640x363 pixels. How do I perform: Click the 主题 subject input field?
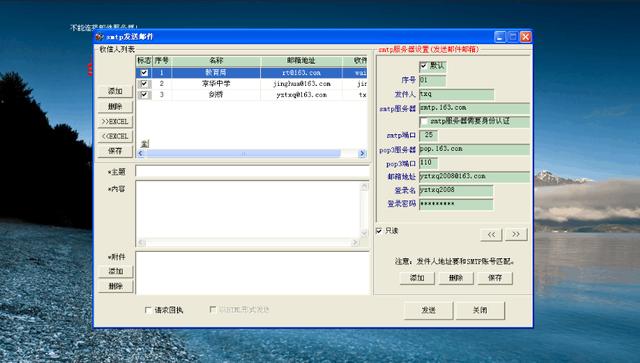252,171
